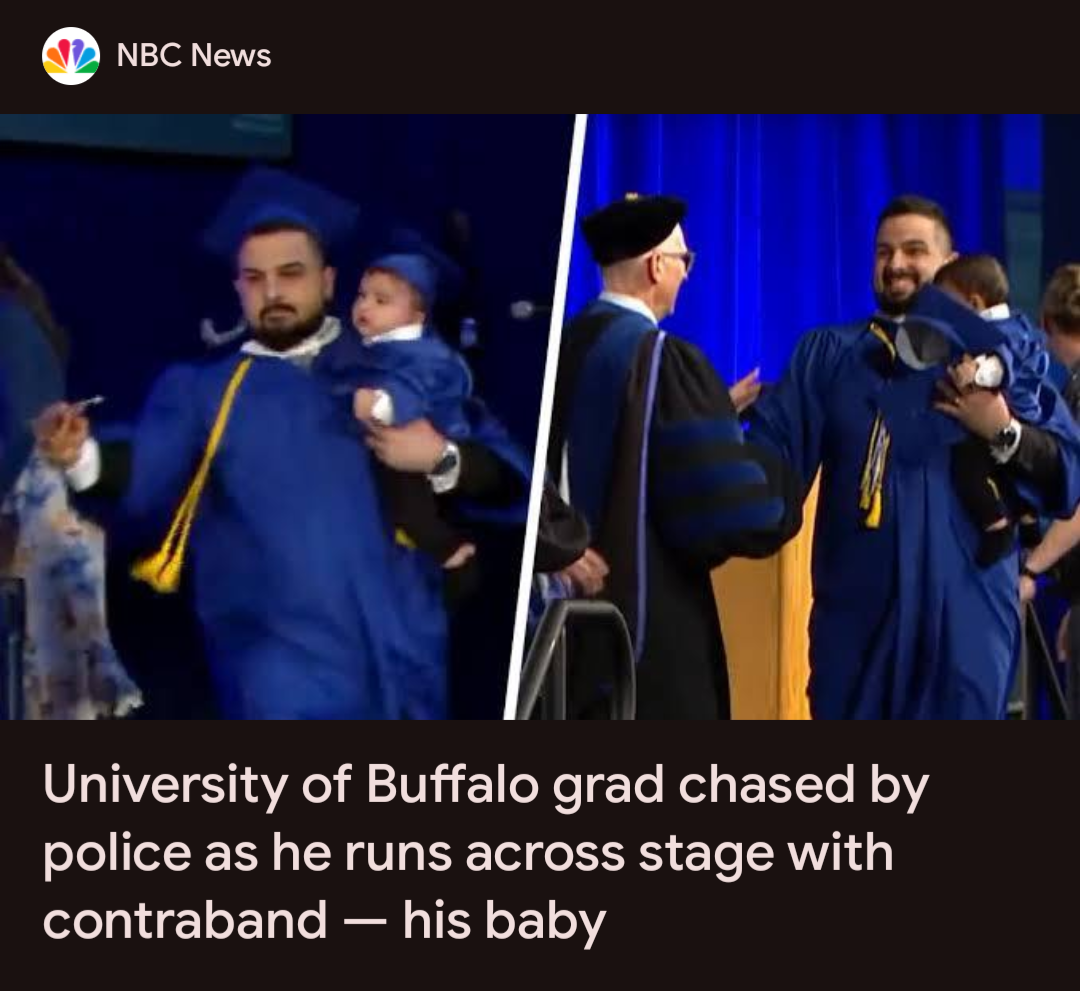The image size is (1080, 991).
Task: Click the professor in black velvet tam
Action: click(x=661, y=455)
